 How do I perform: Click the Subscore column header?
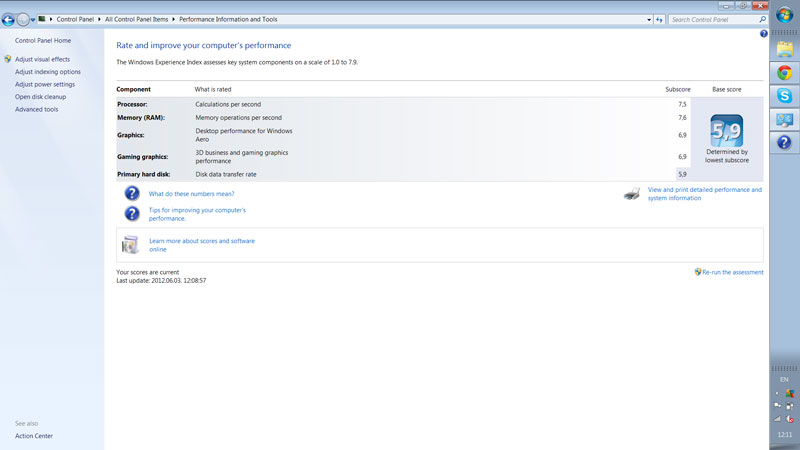pos(678,89)
